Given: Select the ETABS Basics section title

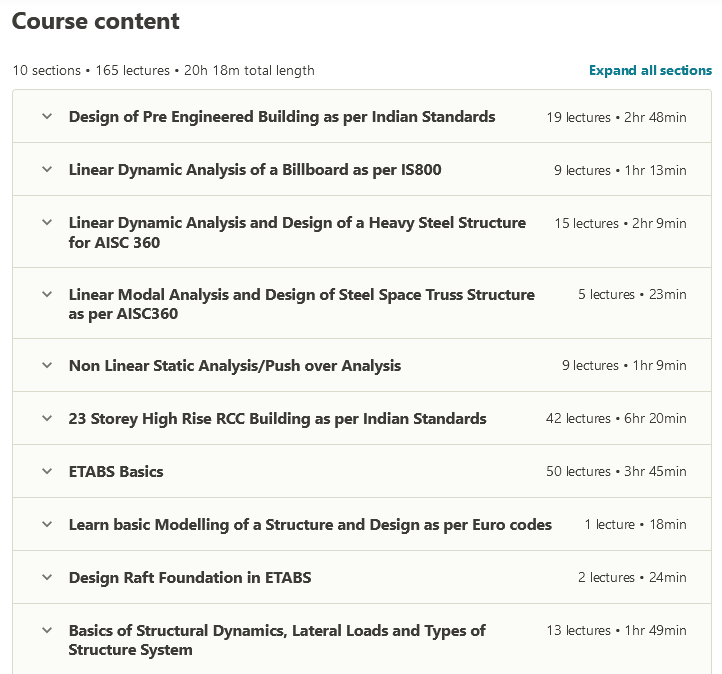Looking at the screenshot, I should 116,472.
